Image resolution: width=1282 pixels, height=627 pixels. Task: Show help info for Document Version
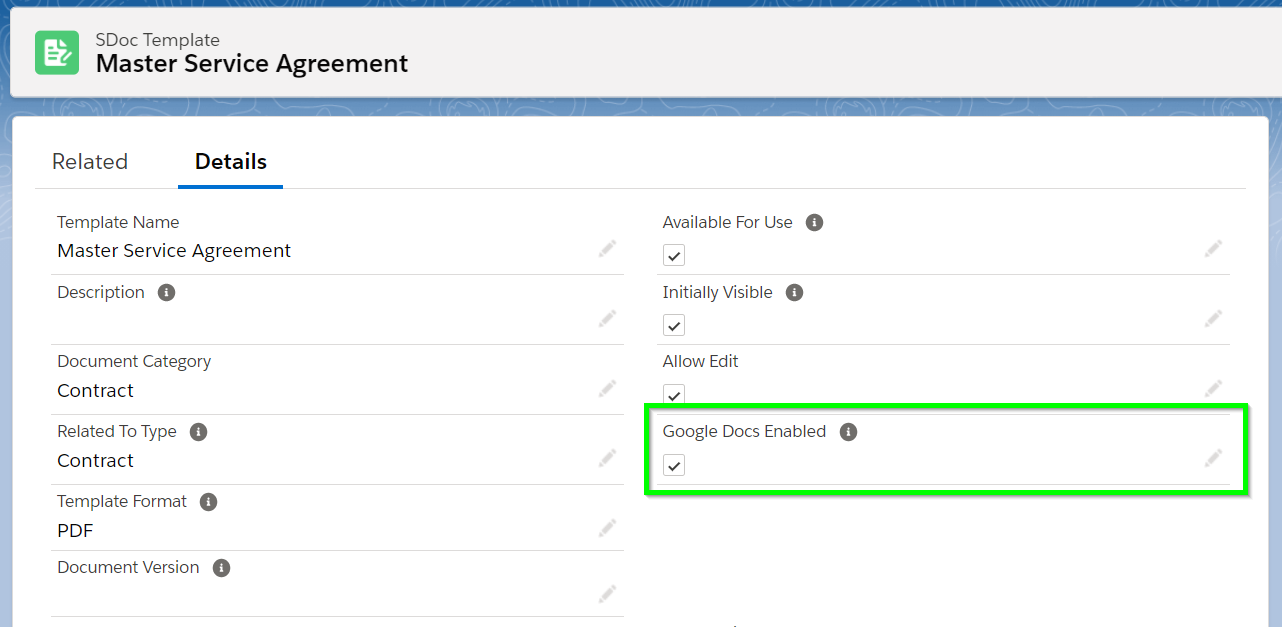pos(222,568)
